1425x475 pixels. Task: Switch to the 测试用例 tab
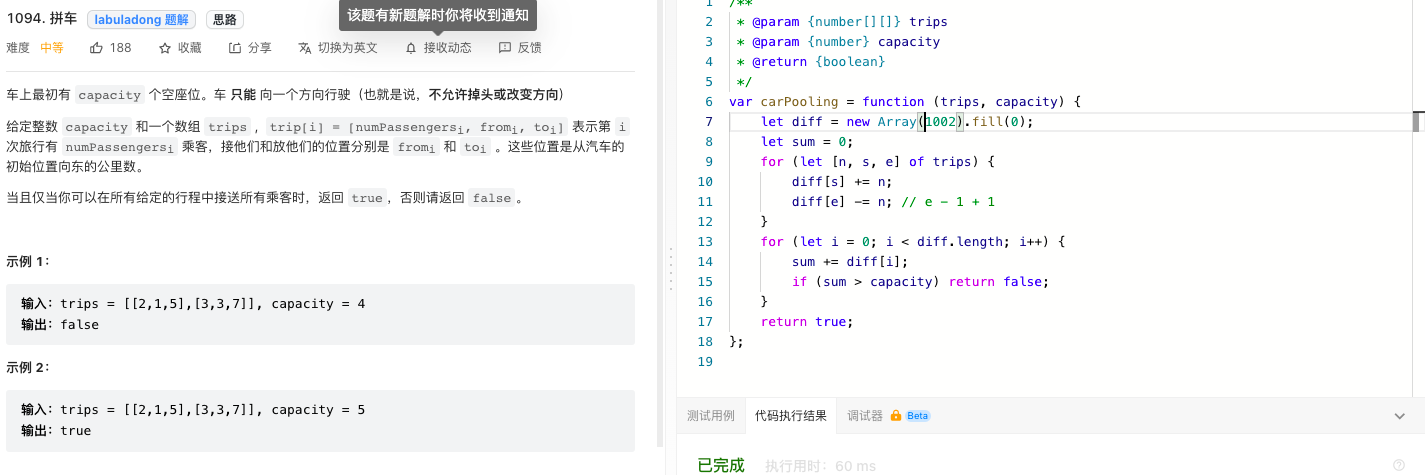coord(711,416)
